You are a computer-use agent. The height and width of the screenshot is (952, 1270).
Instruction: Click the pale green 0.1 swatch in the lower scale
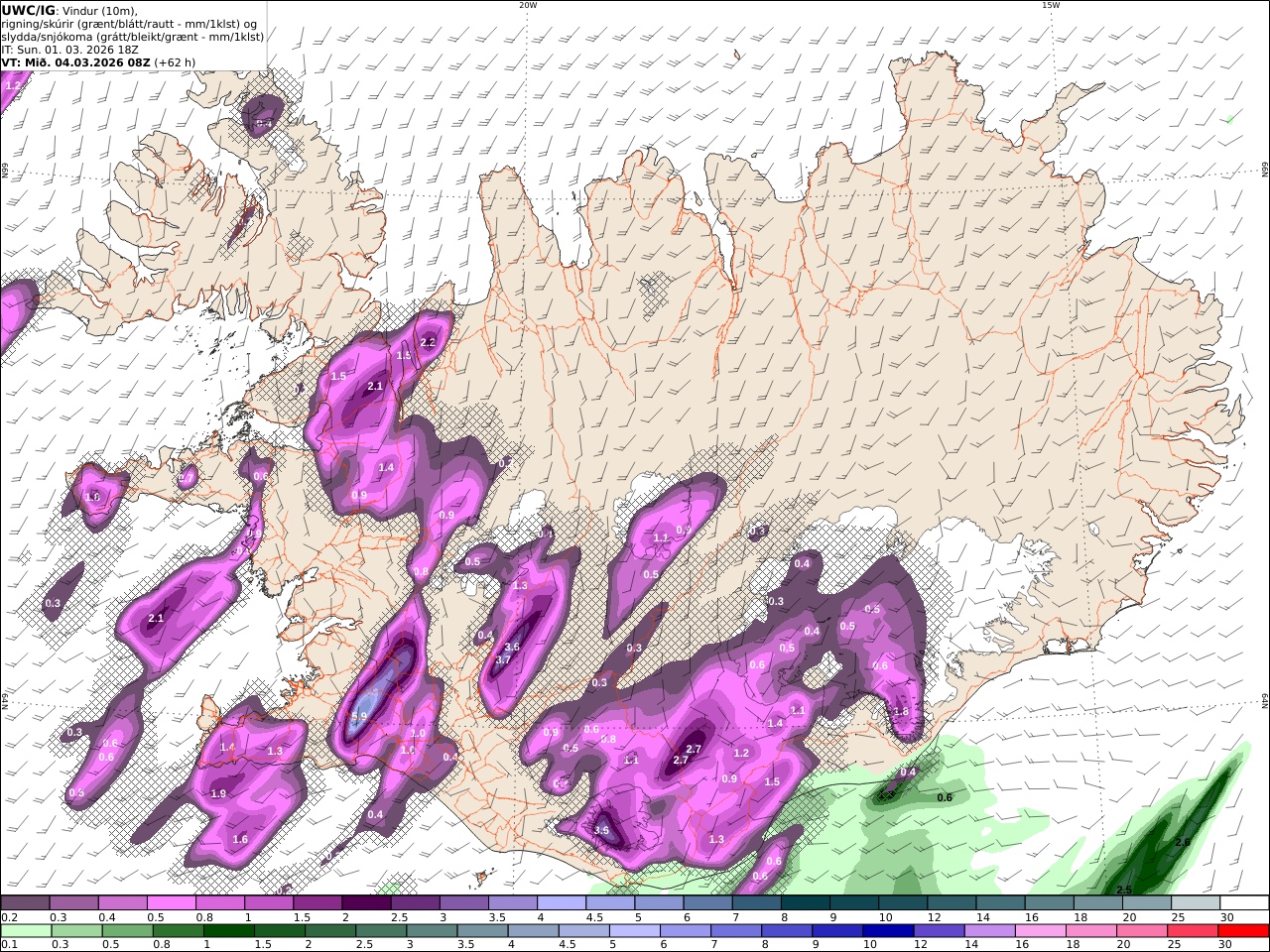click(x=26, y=930)
